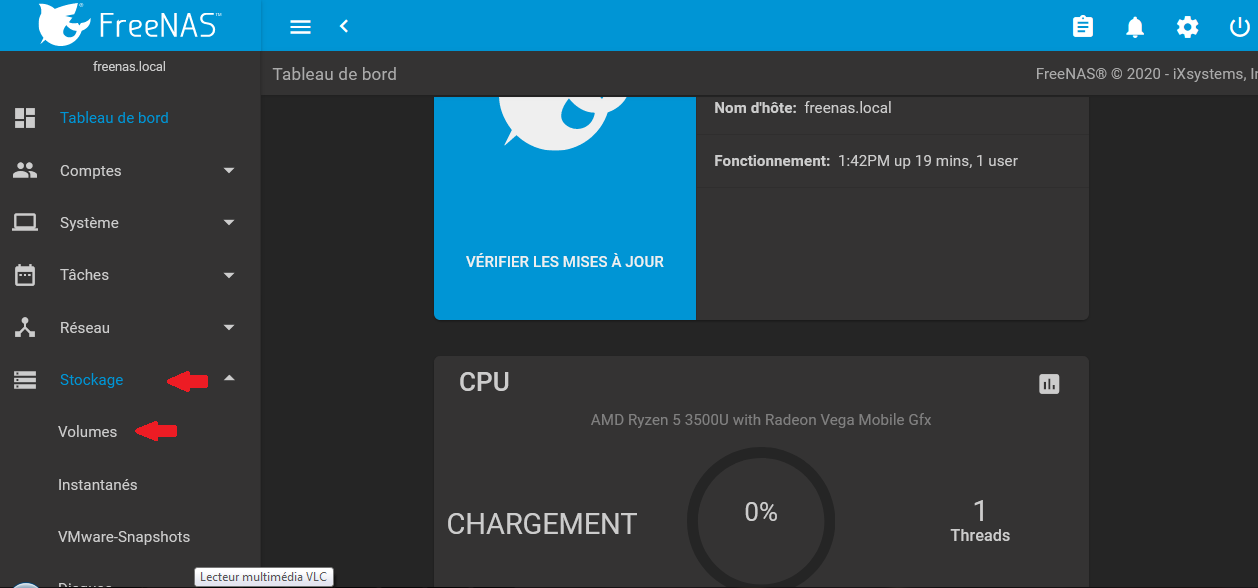Expand the Système section arrow
Screen dimensions: 1258x588
(229, 223)
